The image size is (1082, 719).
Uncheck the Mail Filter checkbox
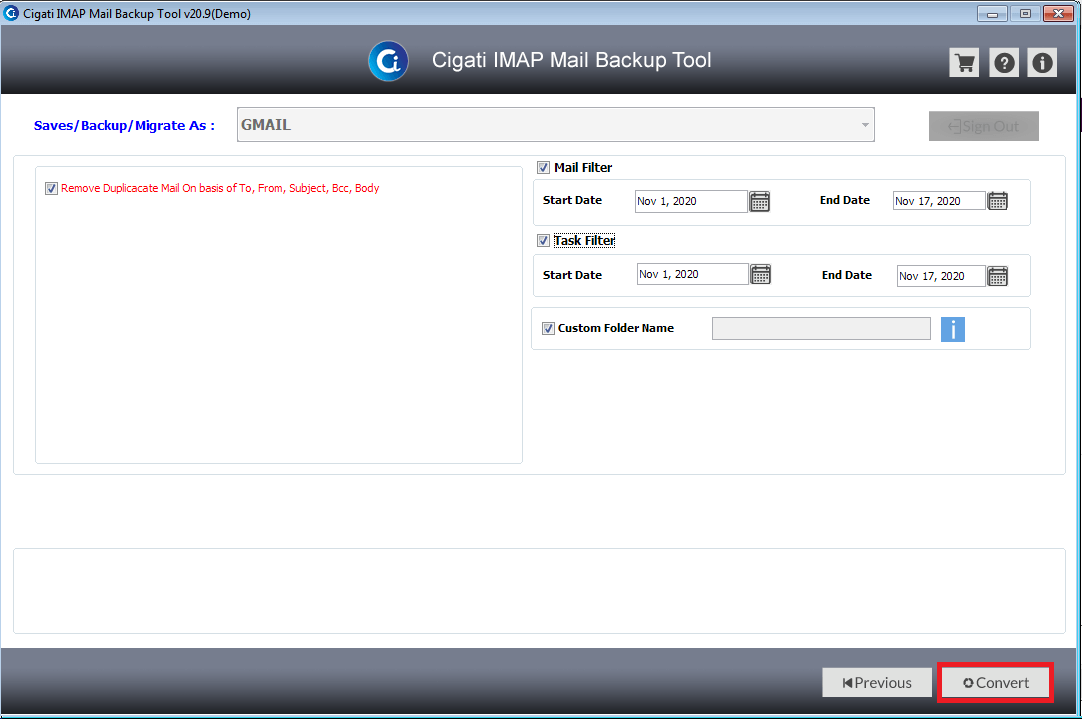pyautogui.click(x=544, y=168)
